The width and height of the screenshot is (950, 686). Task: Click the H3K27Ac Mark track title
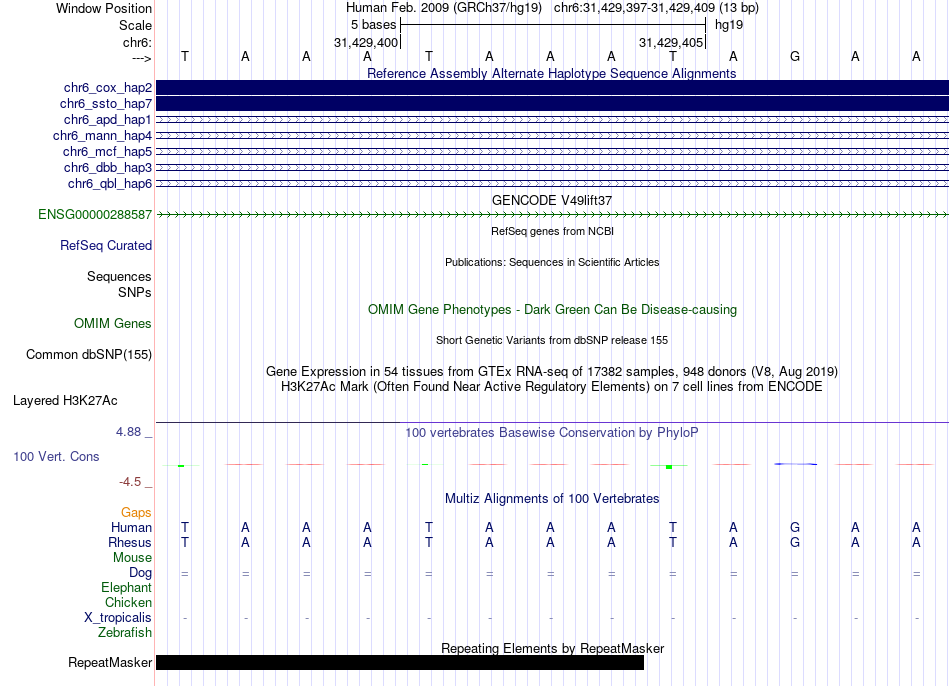[x=552, y=387]
